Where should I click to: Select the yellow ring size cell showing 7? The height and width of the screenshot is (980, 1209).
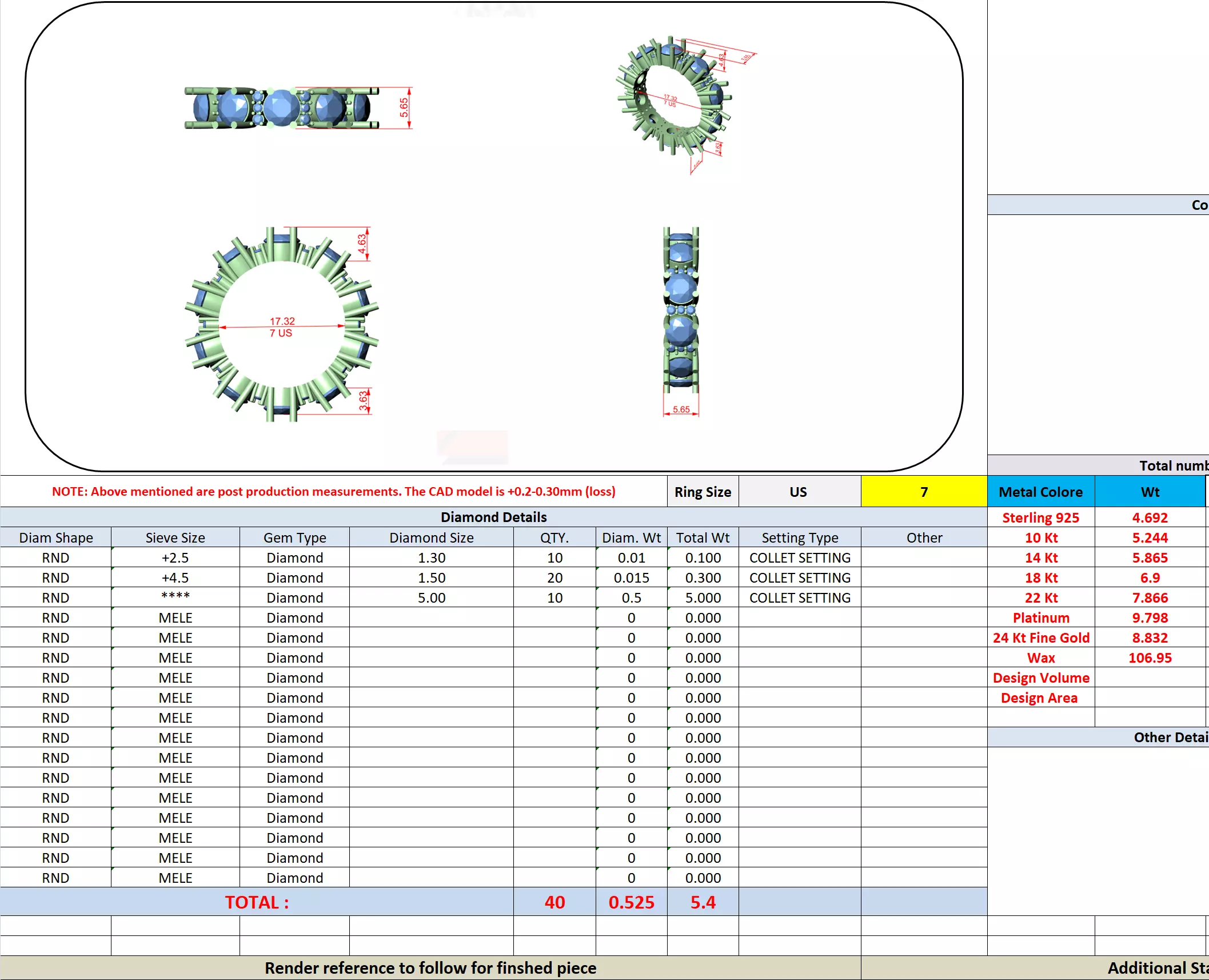point(923,492)
